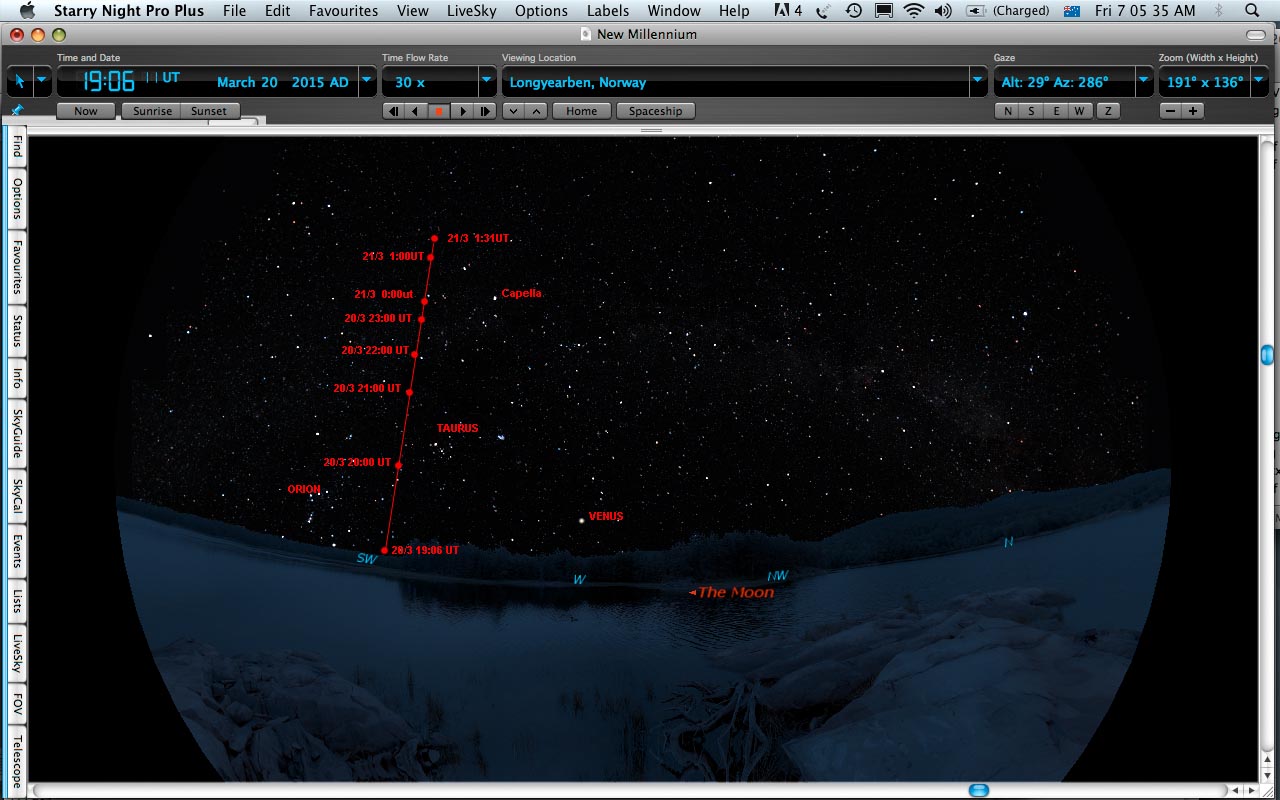Click the blue pin icon under the pointer tool
The height and width of the screenshot is (800, 1280).
point(16,109)
